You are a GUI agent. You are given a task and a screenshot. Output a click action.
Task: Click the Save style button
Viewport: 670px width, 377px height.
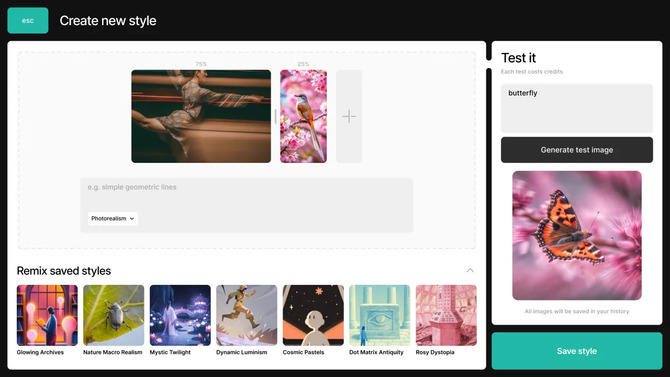577,351
